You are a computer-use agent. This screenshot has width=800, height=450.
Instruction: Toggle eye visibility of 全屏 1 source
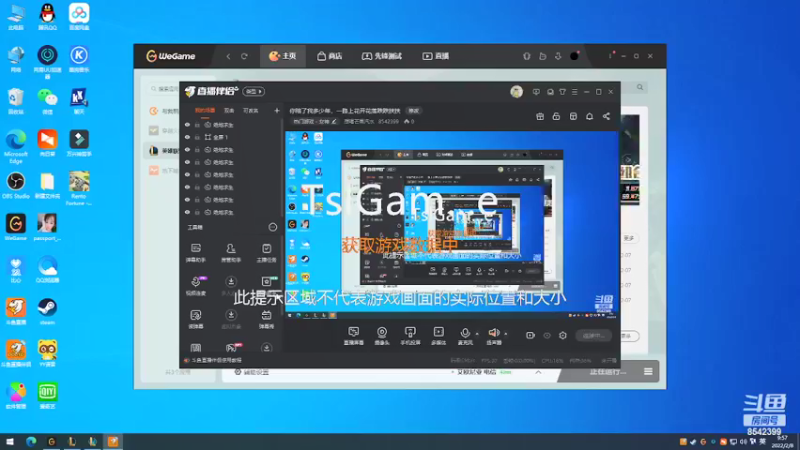(187, 137)
